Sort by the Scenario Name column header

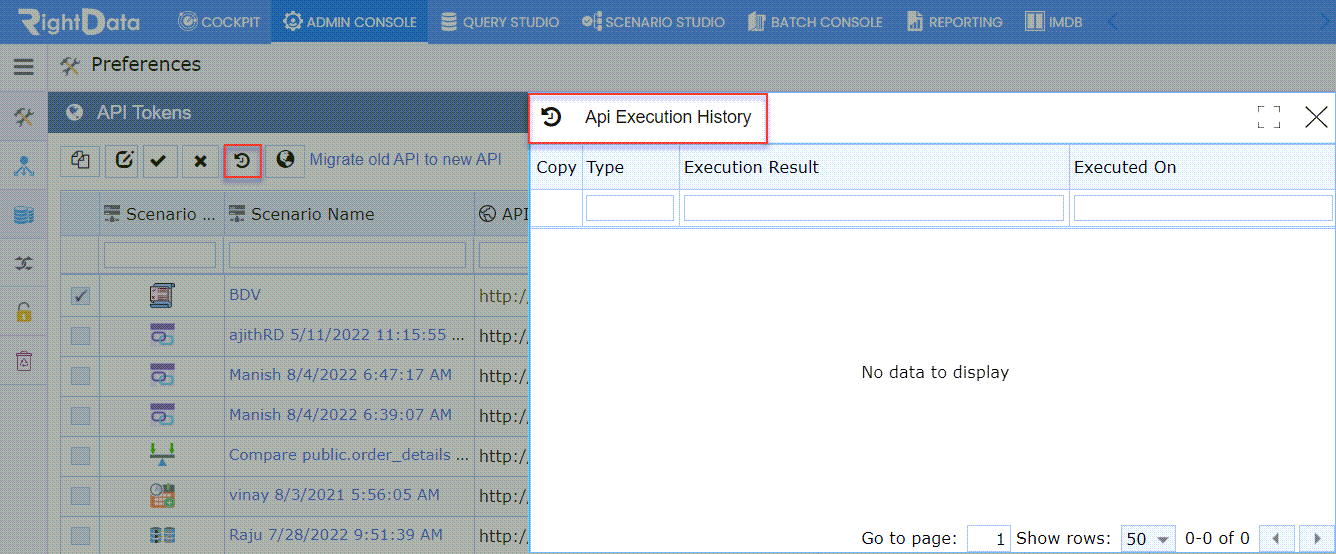[x=312, y=214]
